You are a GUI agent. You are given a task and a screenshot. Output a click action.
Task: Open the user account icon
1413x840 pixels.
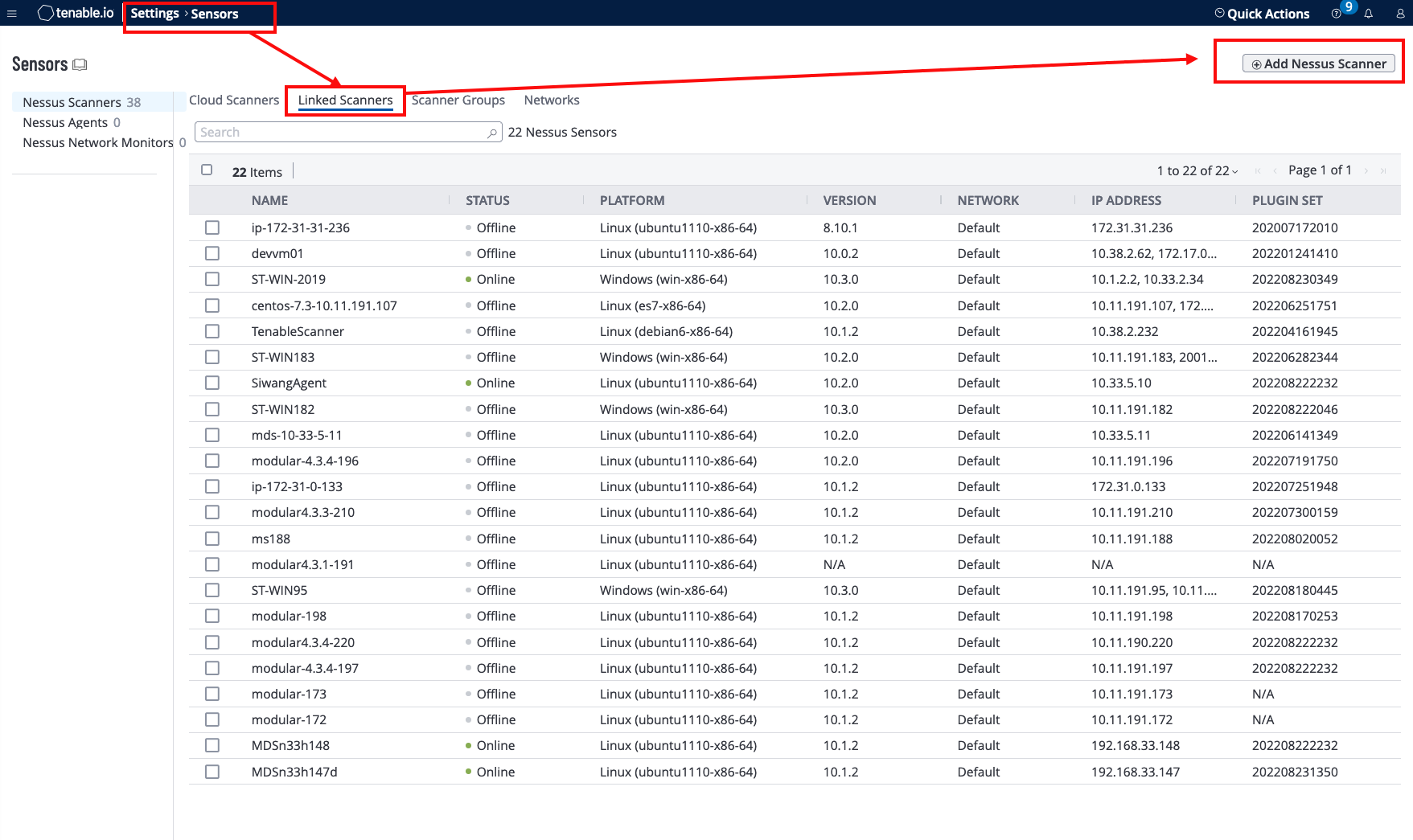pyautogui.click(x=1400, y=14)
